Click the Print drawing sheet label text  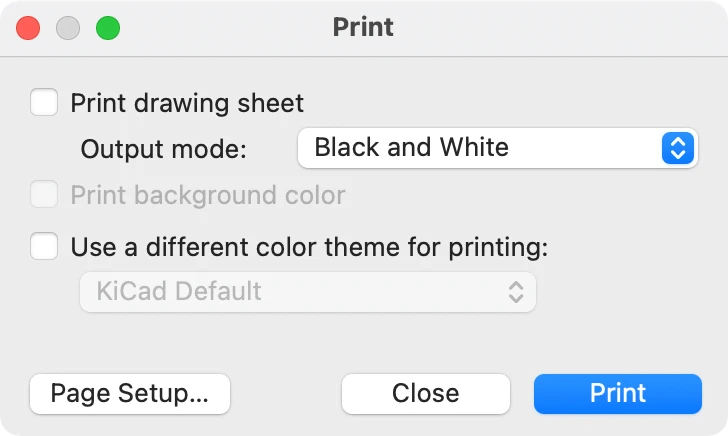tap(187, 102)
